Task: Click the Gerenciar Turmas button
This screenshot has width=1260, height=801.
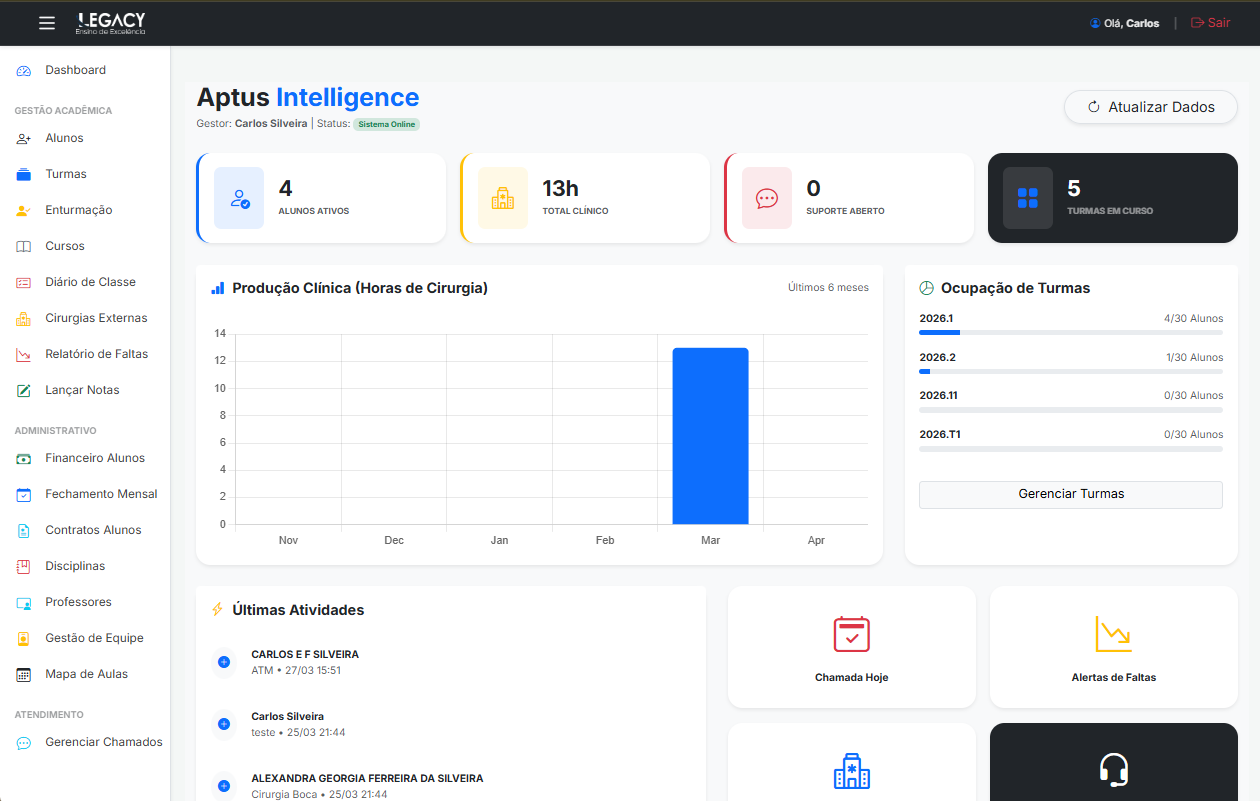Action: (x=1070, y=494)
